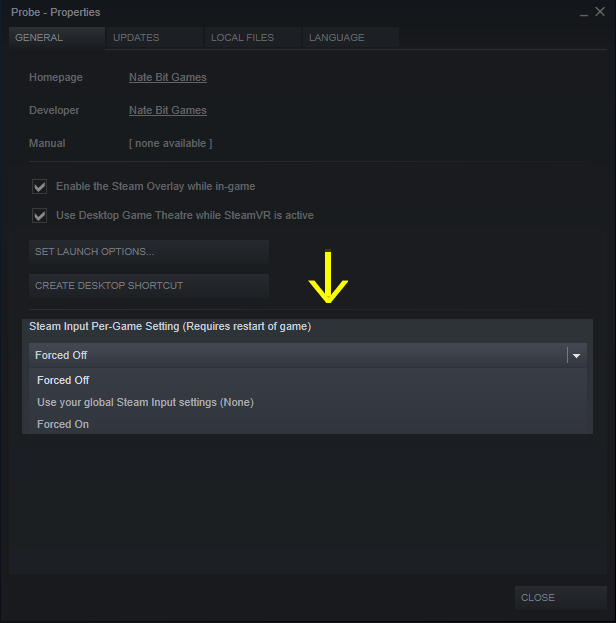616x623 pixels.
Task: Uncheck Use Desktop Game Theatre checkbox
Action: (39, 215)
